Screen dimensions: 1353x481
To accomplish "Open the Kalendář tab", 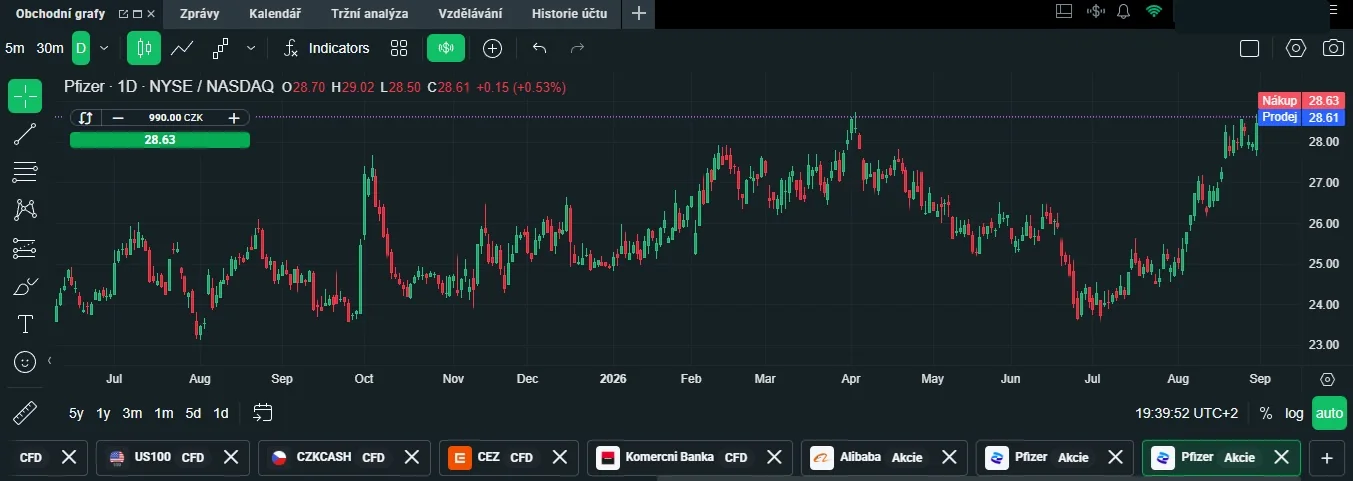I will [274, 14].
